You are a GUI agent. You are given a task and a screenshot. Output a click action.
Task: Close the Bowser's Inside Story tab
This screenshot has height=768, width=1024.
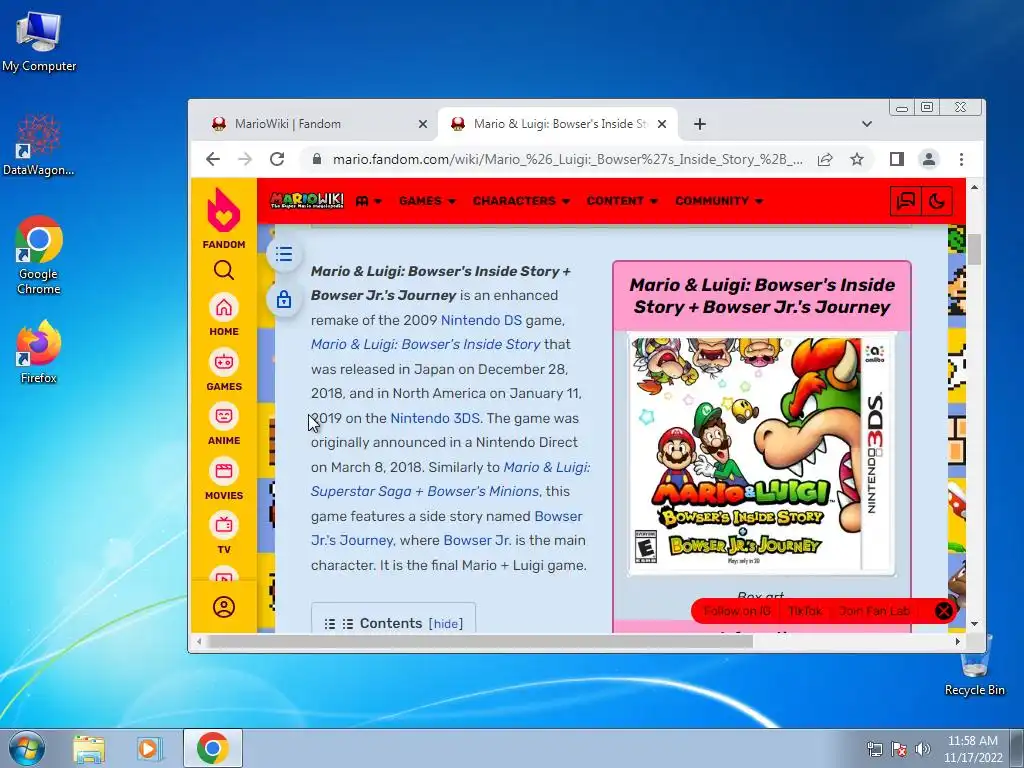click(662, 123)
